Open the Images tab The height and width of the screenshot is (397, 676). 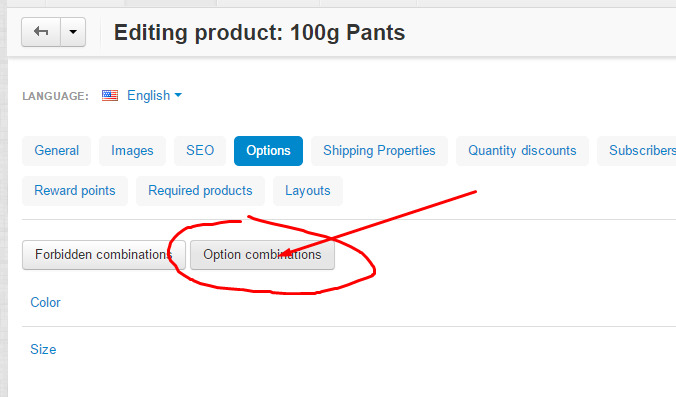(x=132, y=151)
